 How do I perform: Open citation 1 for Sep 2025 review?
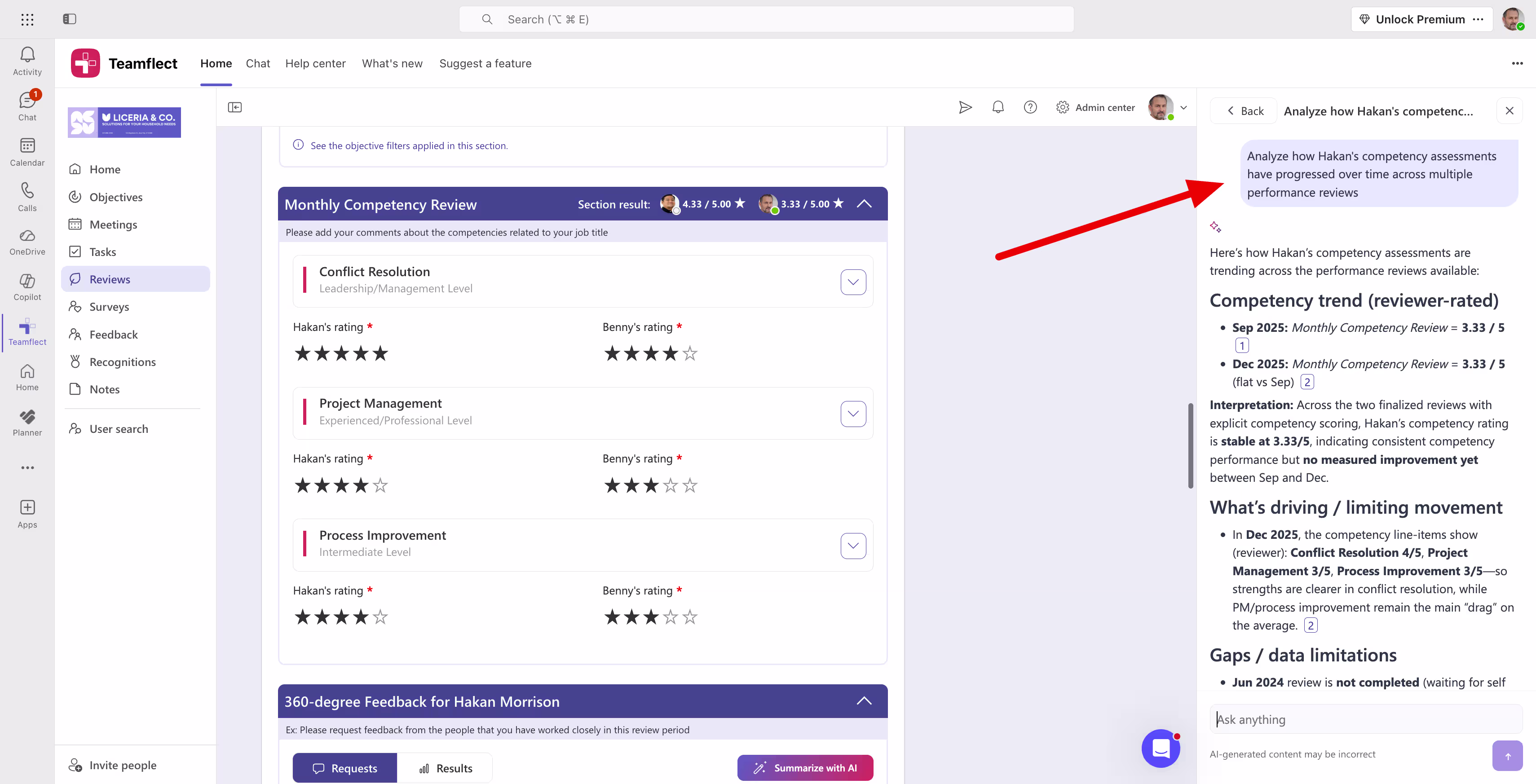tap(1241, 345)
